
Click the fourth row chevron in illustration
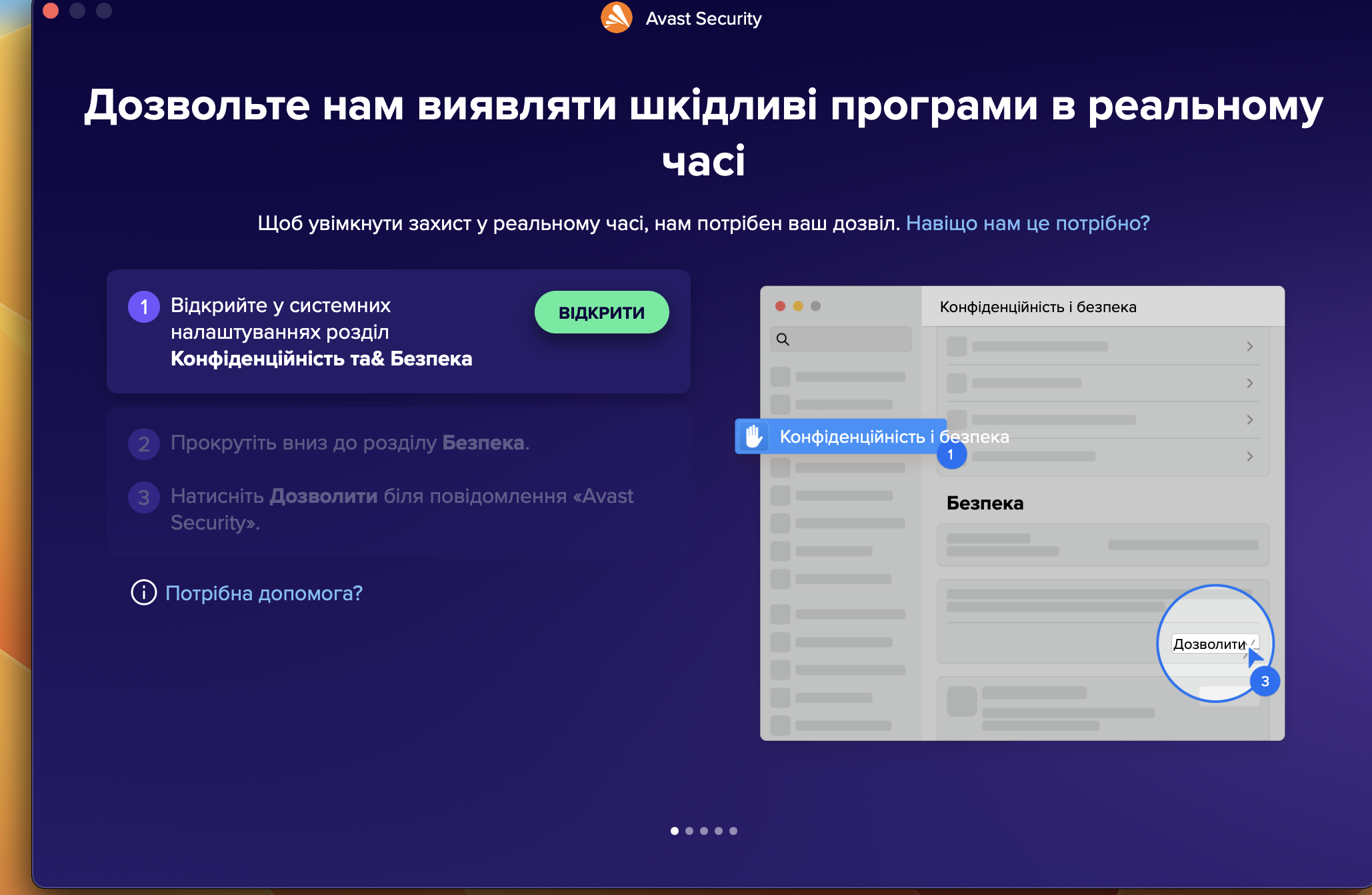(x=1250, y=457)
